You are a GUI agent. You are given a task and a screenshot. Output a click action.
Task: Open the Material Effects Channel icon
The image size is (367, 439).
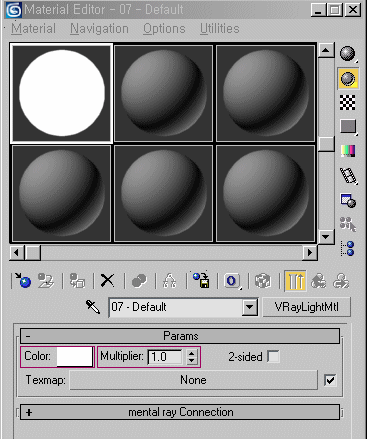[x=232, y=281]
